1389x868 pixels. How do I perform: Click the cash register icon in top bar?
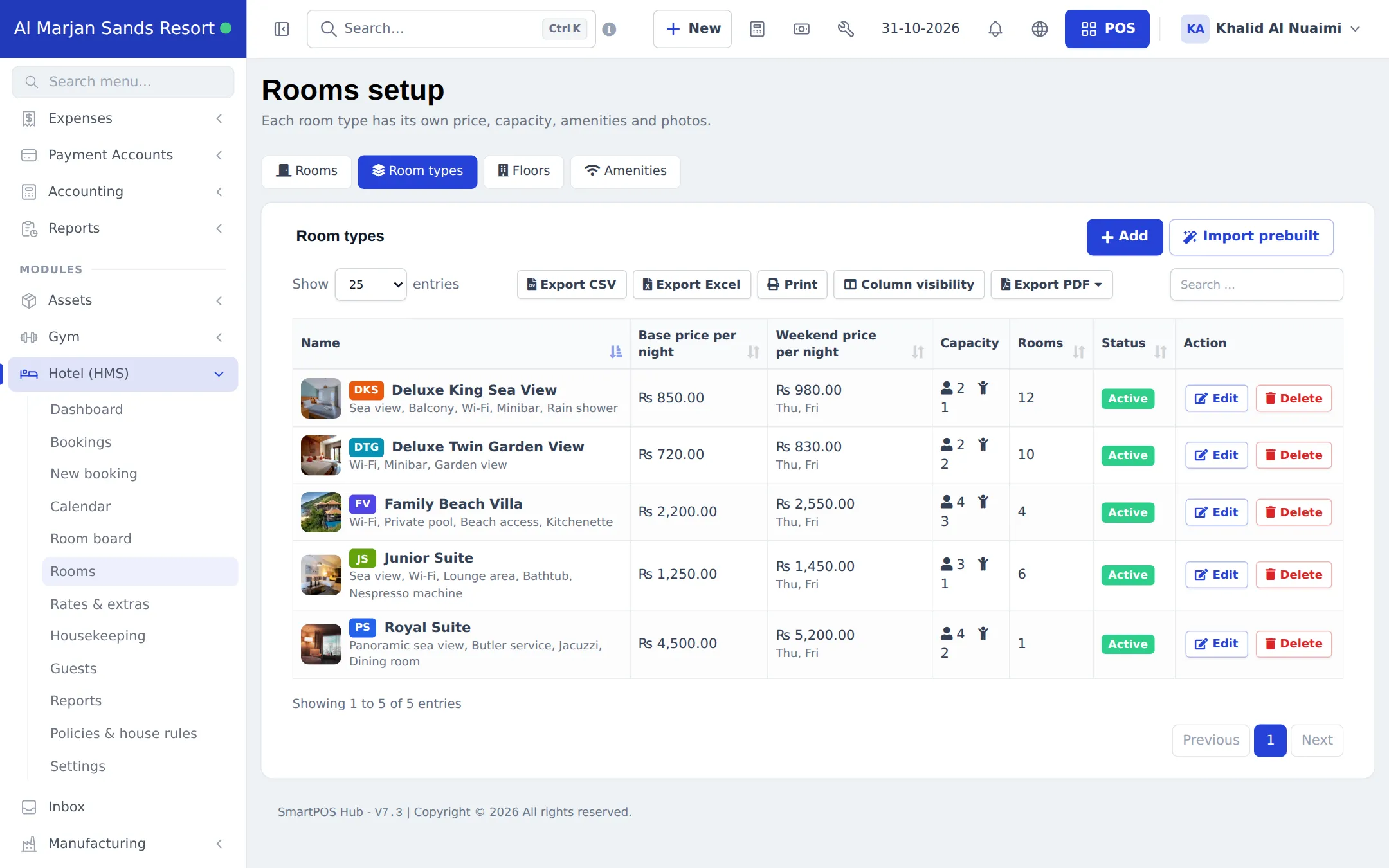tap(801, 29)
